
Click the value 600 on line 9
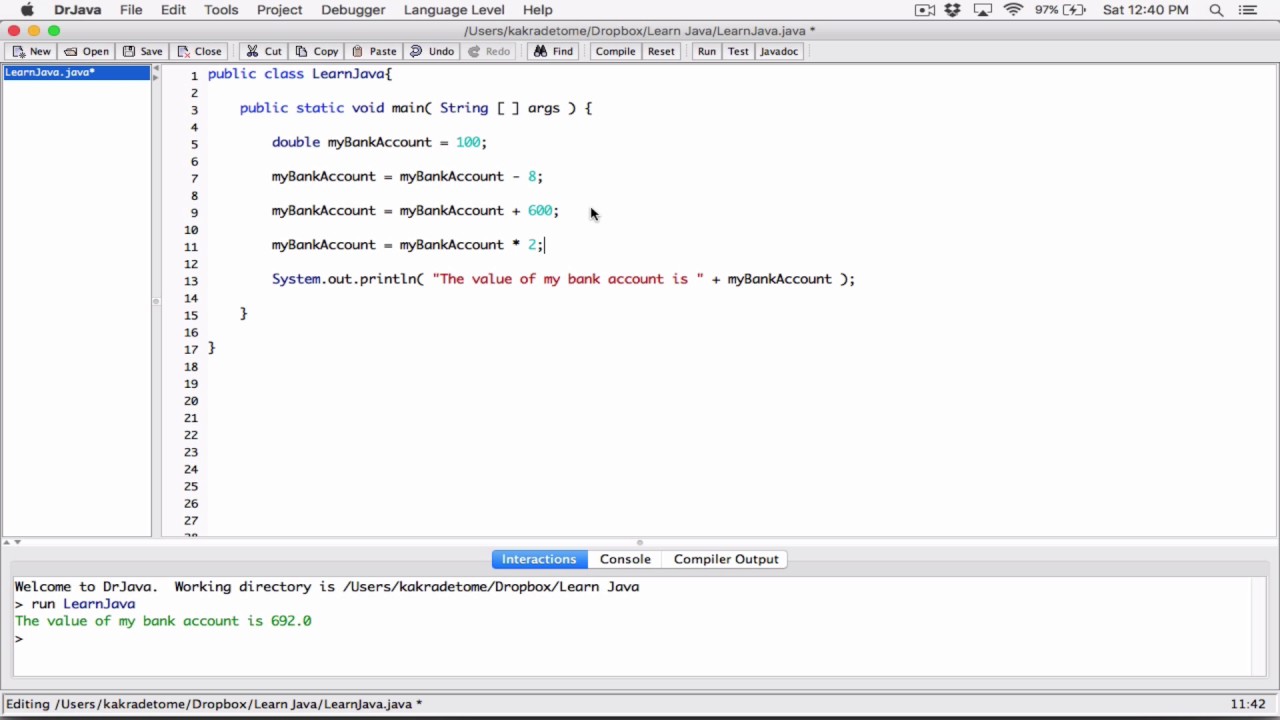tap(540, 210)
